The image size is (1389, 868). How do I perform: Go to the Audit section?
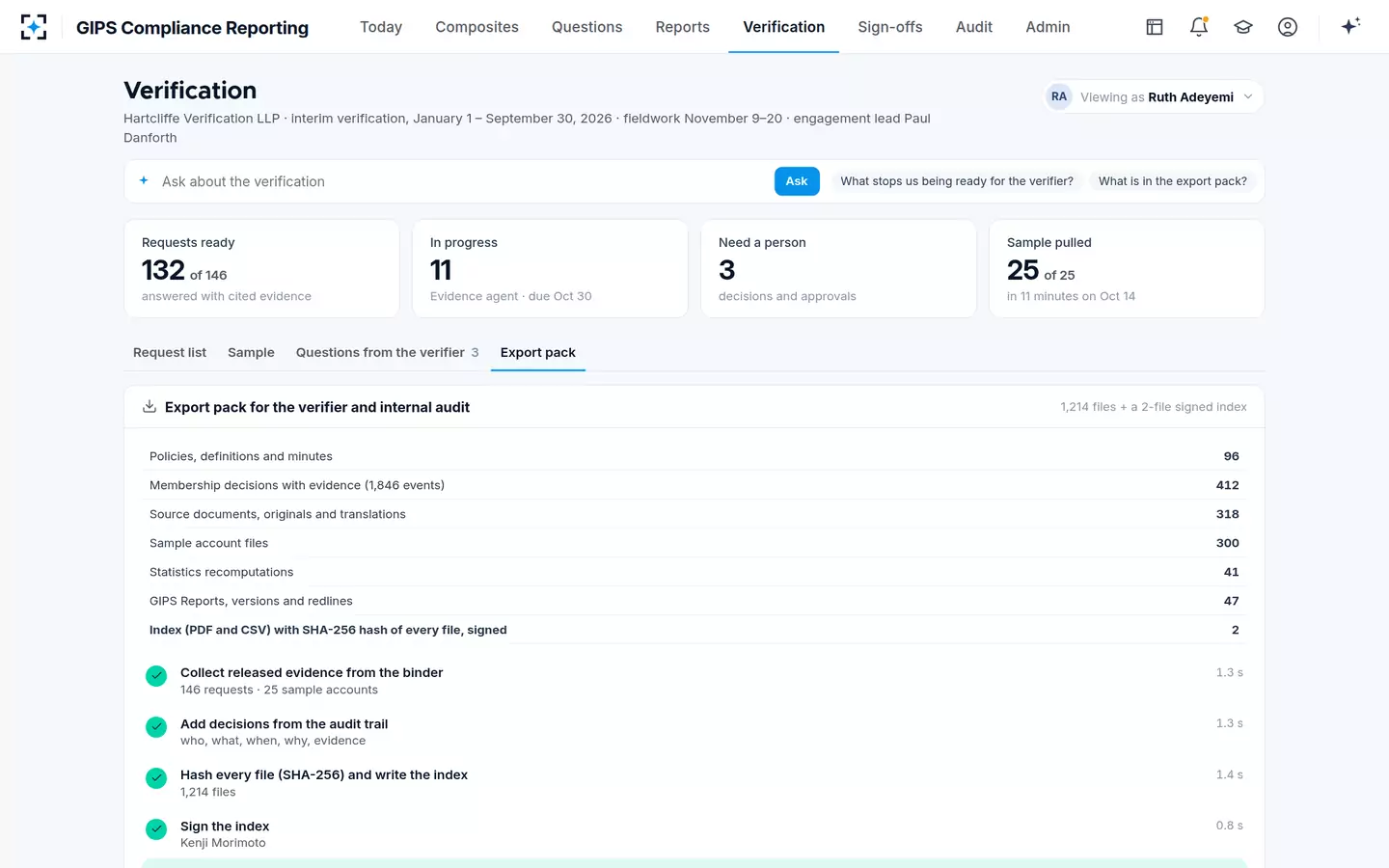tap(974, 27)
